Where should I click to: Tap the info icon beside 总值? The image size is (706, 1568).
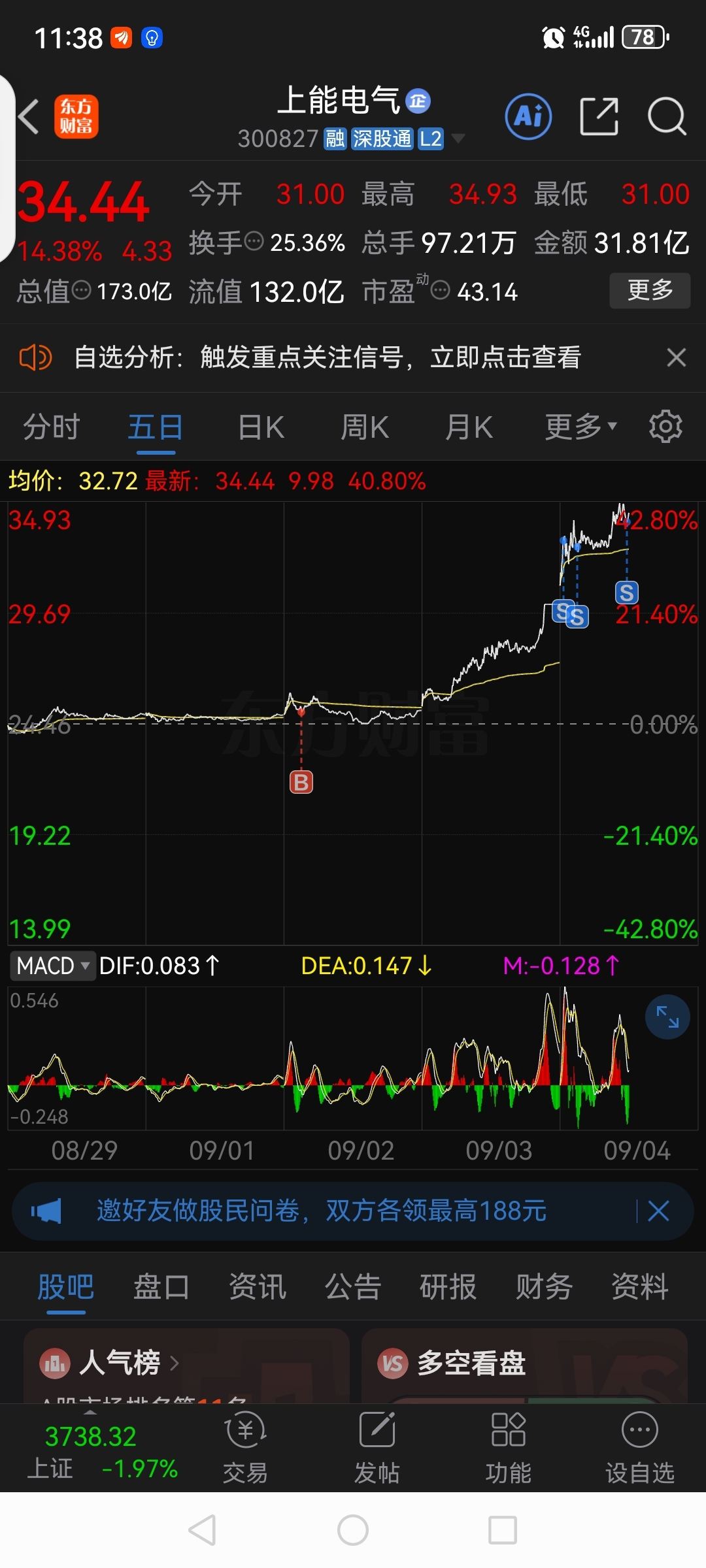point(82,290)
